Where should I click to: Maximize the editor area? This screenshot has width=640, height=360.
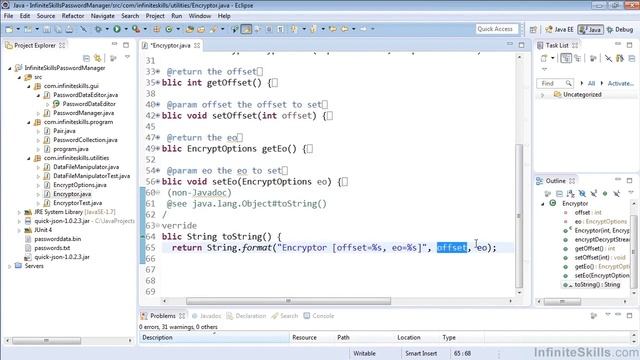(521, 45)
